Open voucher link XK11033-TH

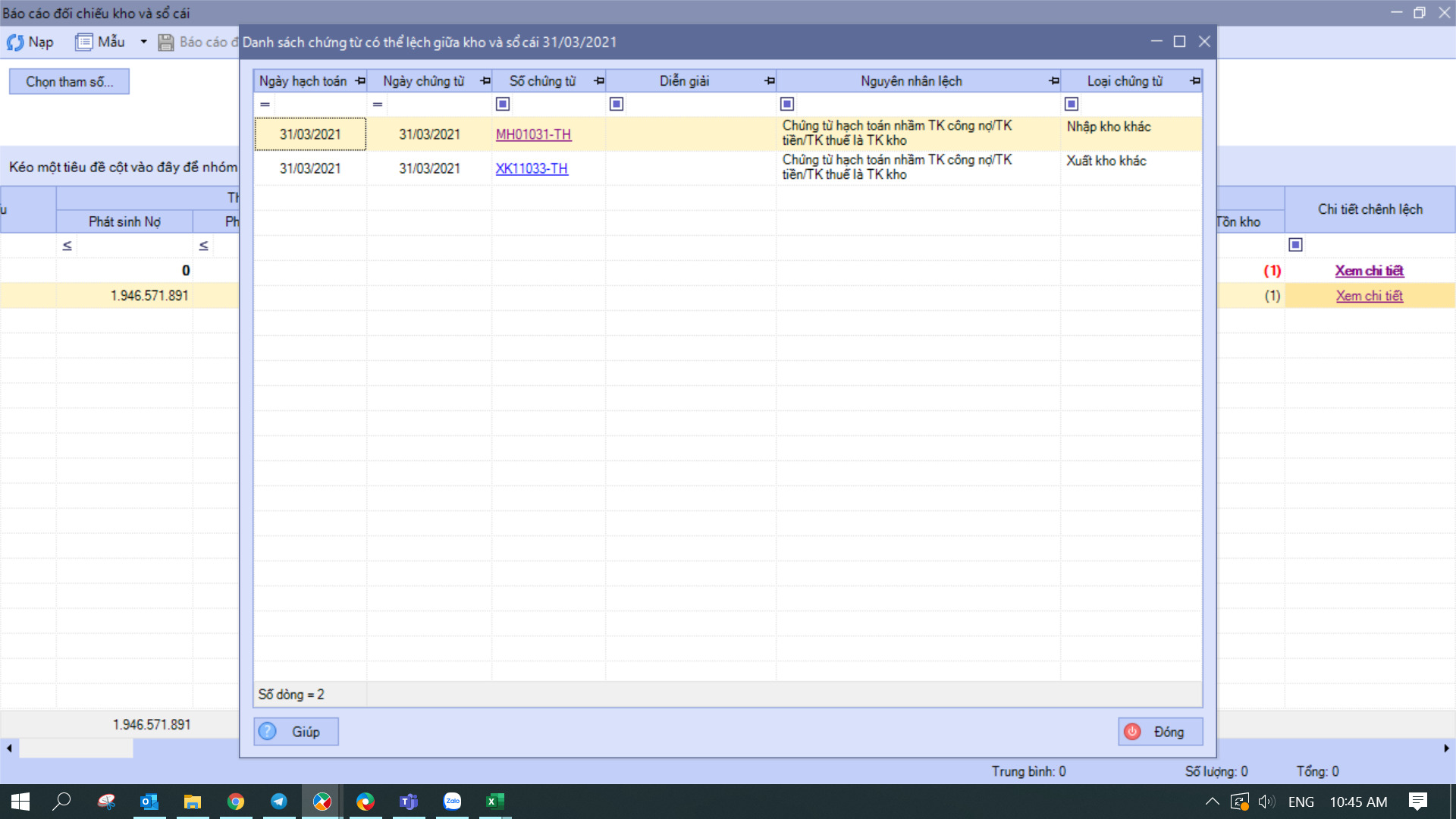coord(532,168)
